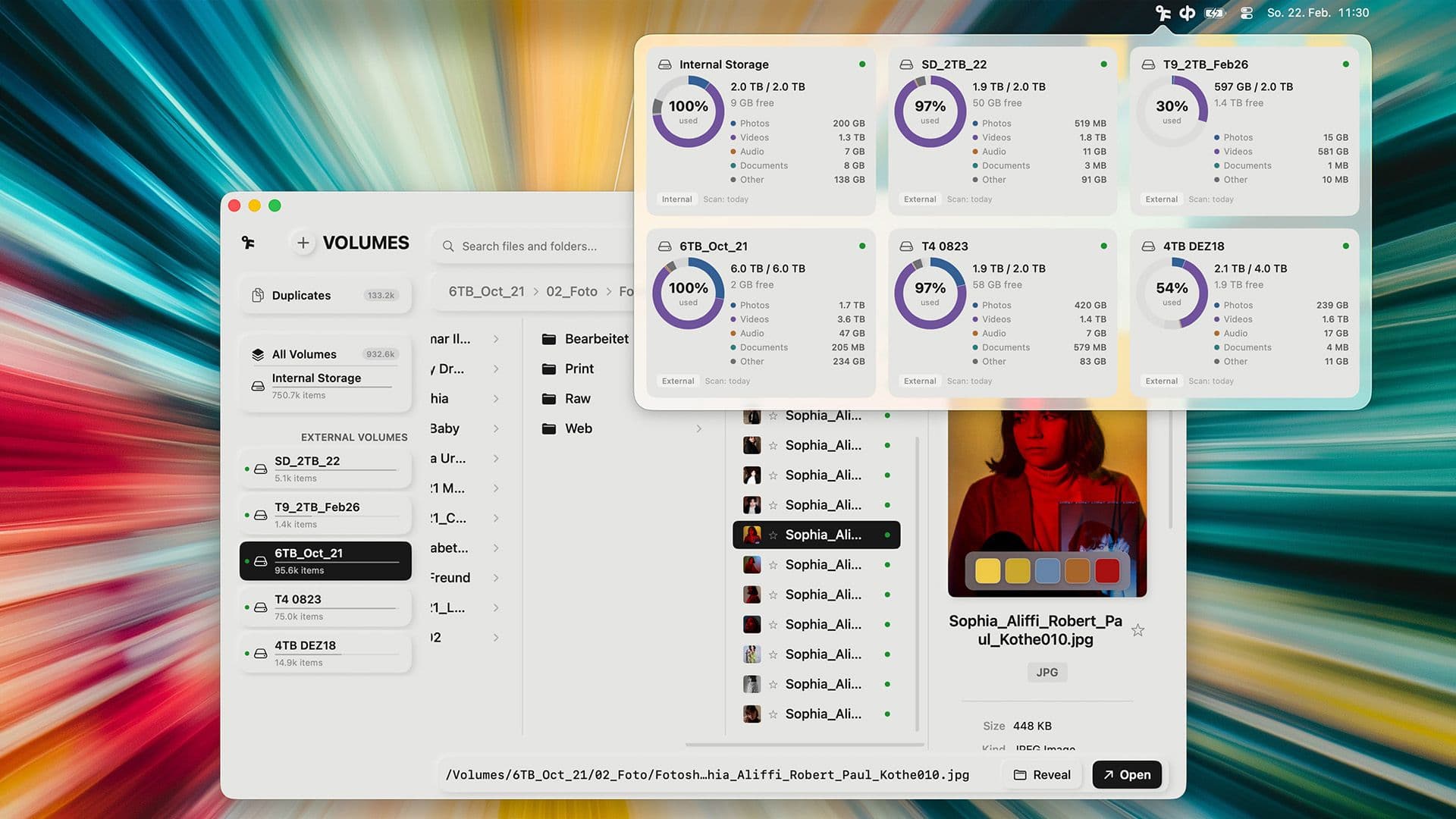Toggle the star on the last Sophia_Ali row

(773, 714)
